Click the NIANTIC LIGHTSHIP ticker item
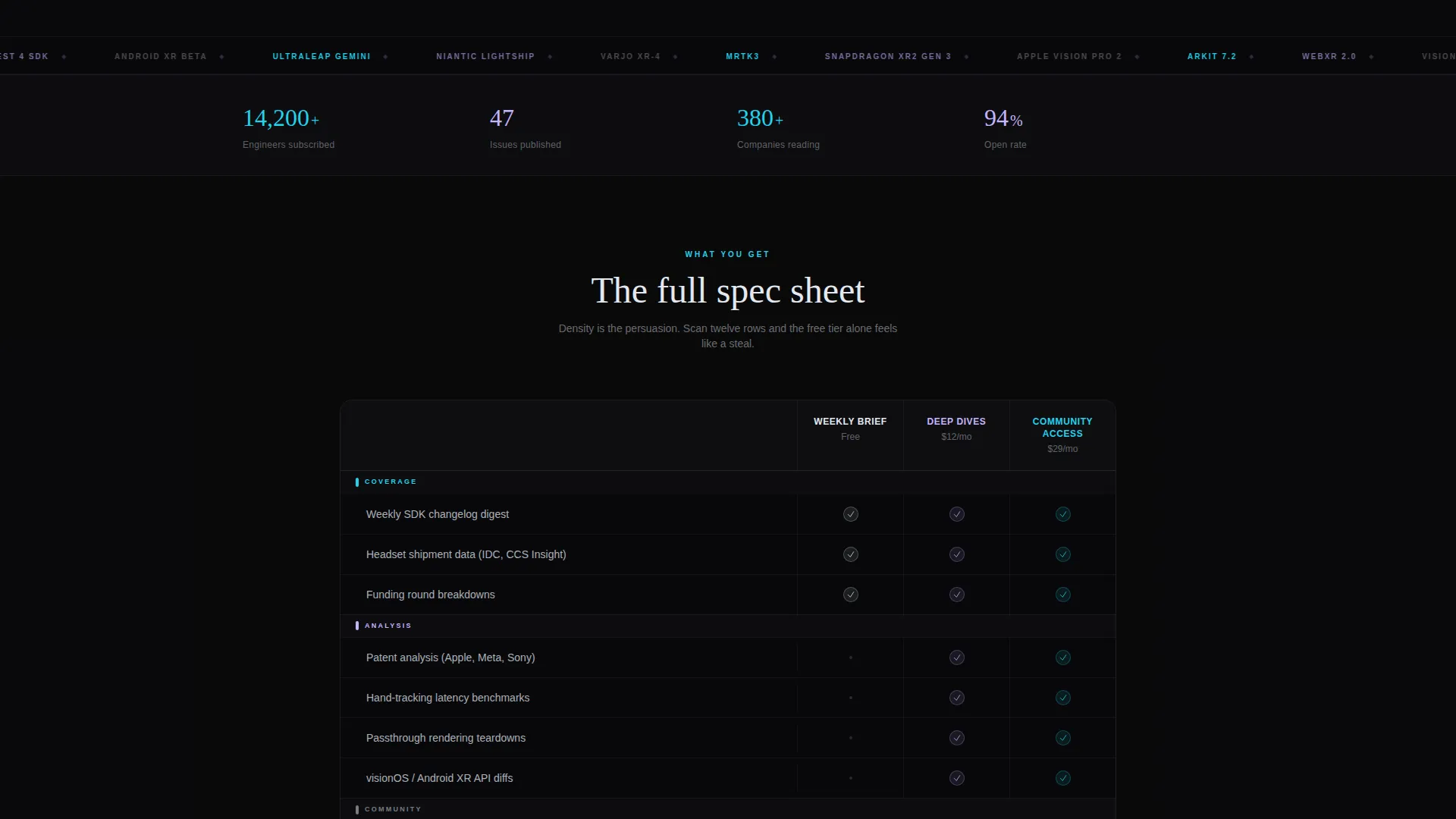Viewport: 1456px width, 819px height. [485, 56]
